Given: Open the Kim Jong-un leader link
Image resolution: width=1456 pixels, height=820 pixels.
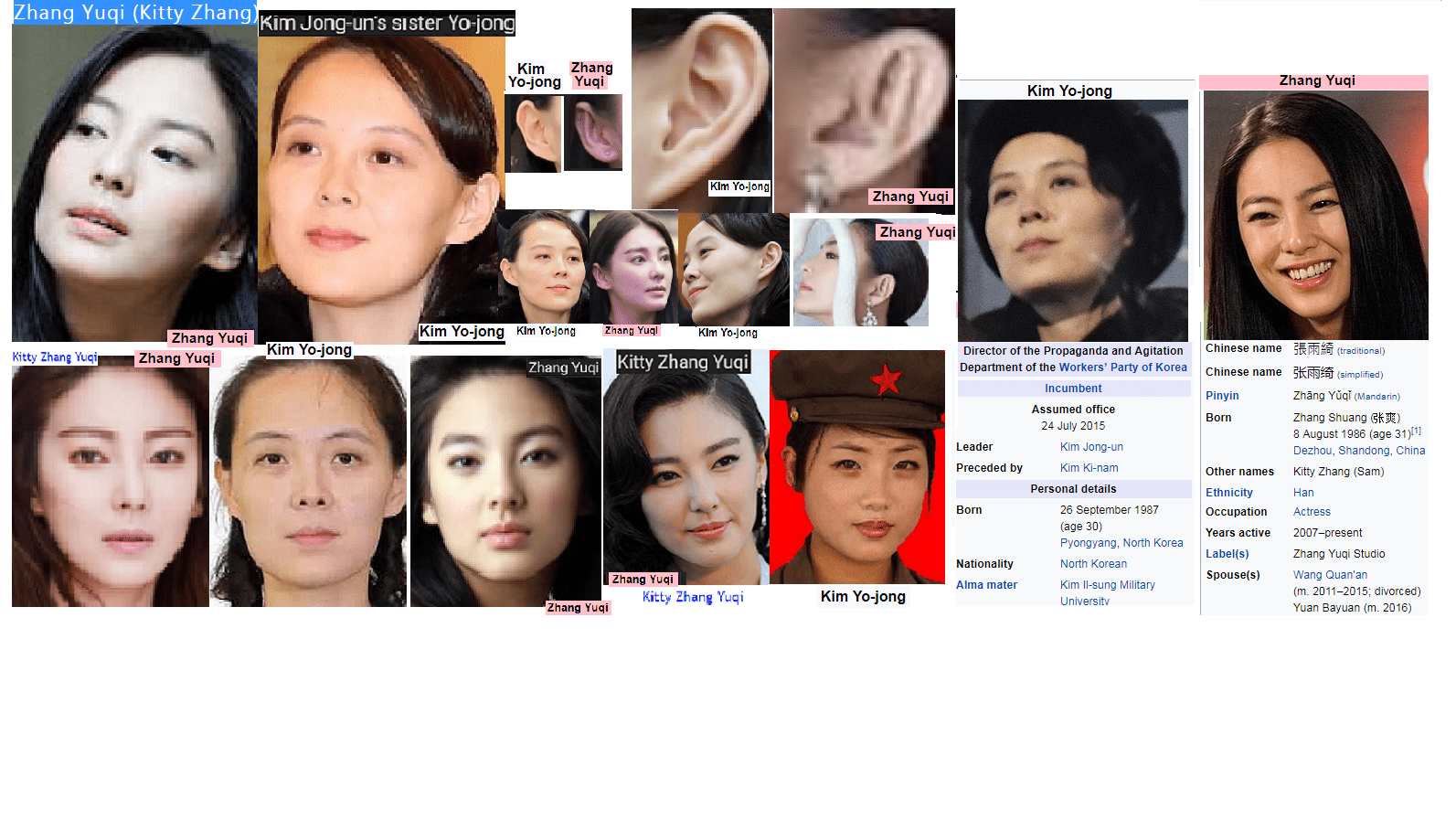Looking at the screenshot, I should (x=1091, y=447).
